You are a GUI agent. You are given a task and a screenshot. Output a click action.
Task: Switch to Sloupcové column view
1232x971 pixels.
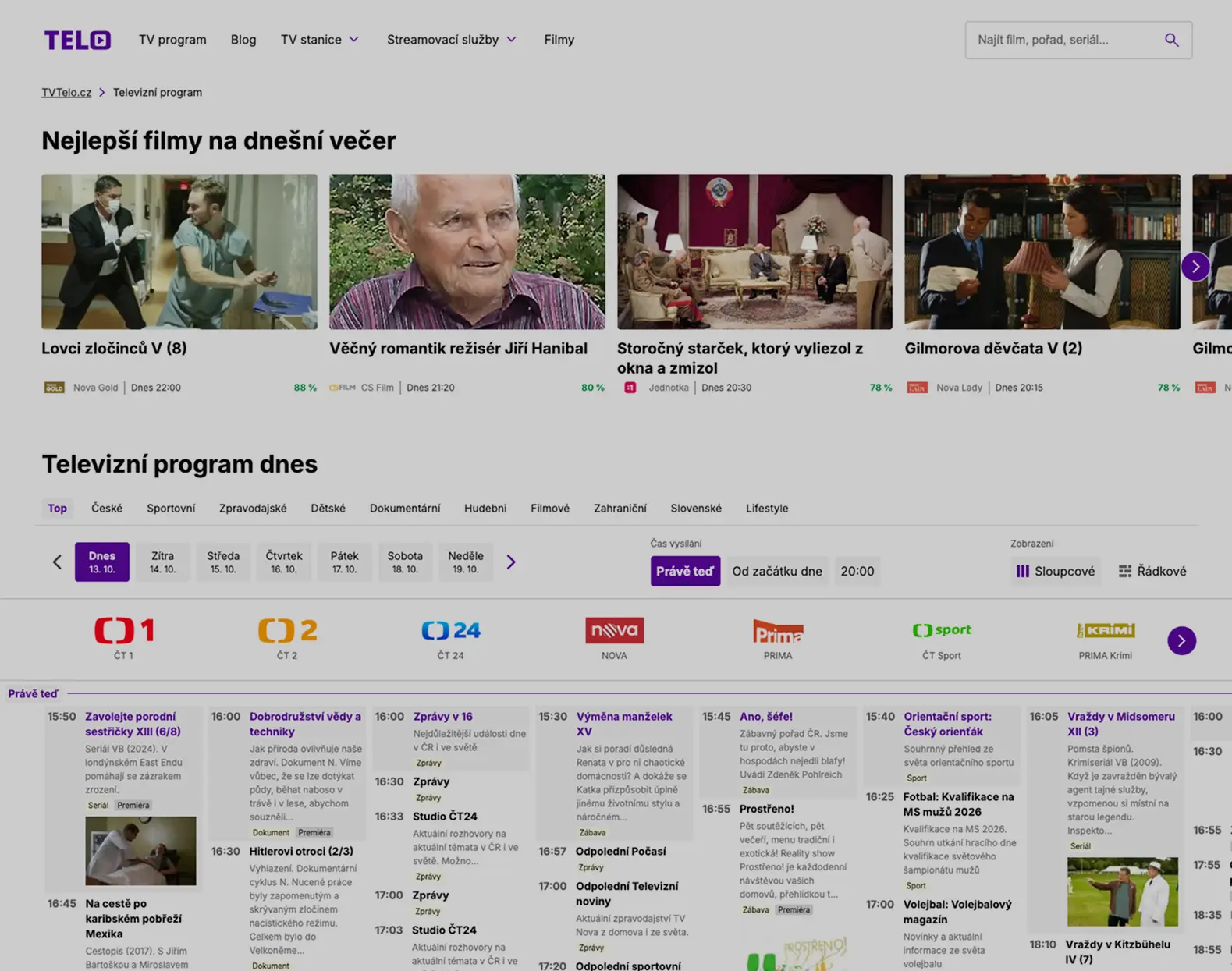click(x=1055, y=571)
